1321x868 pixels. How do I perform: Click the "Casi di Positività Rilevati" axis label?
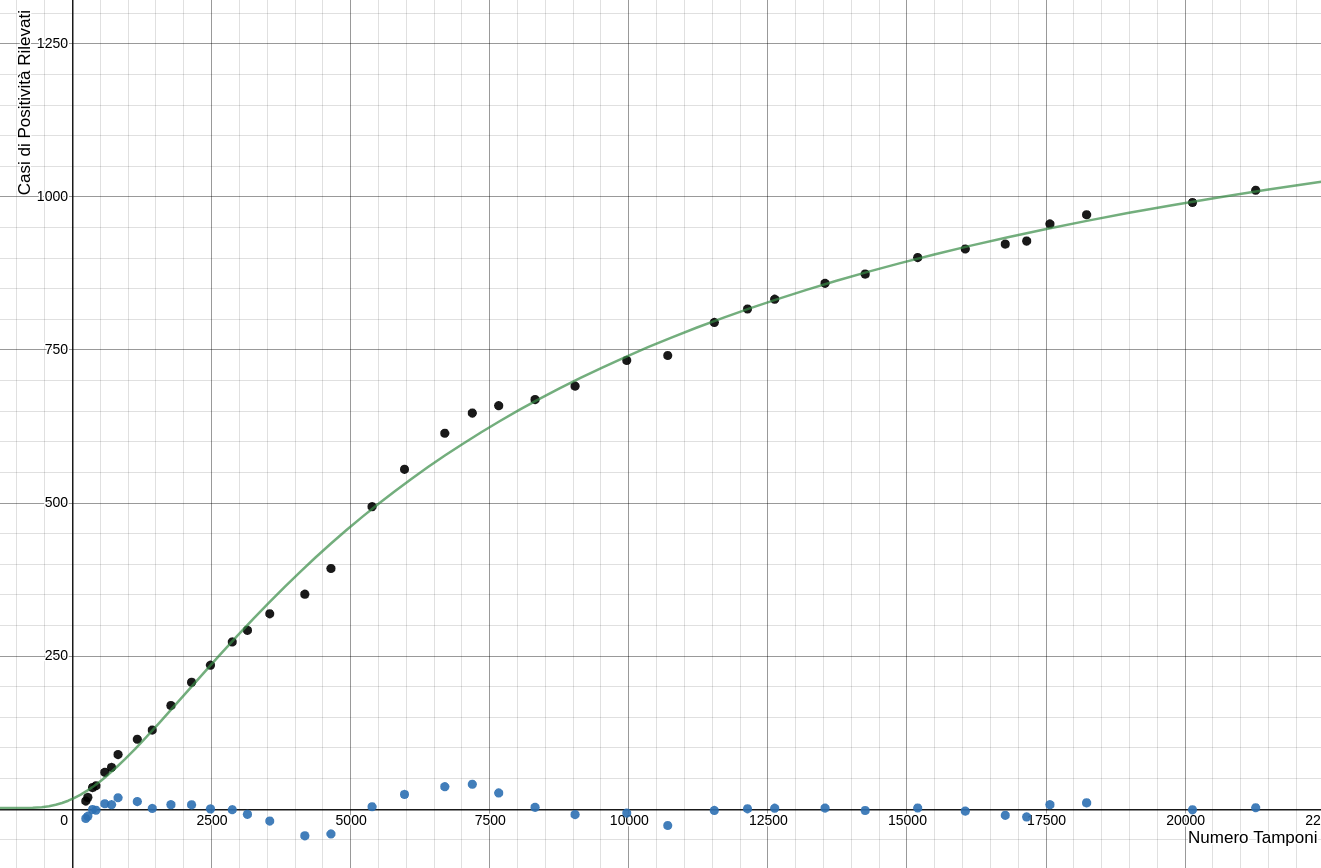click(24, 103)
